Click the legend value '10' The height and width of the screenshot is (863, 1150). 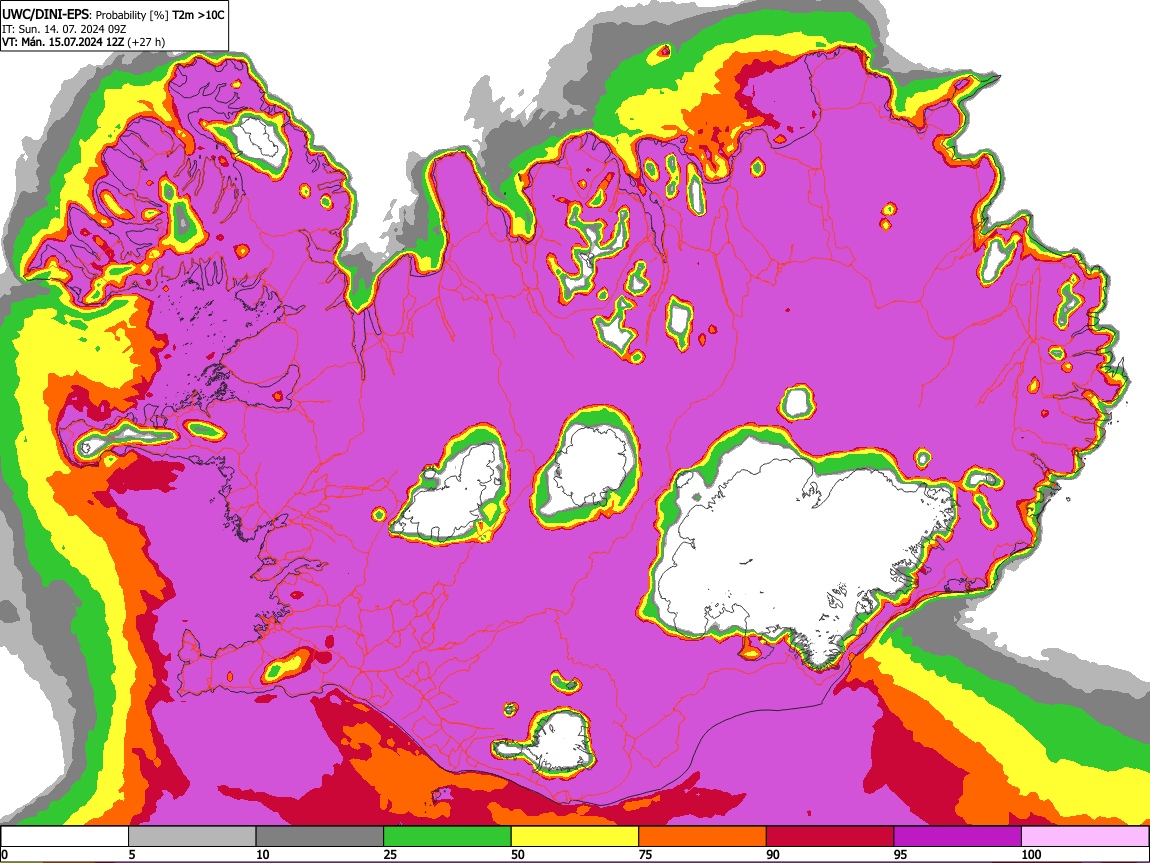point(263,854)
